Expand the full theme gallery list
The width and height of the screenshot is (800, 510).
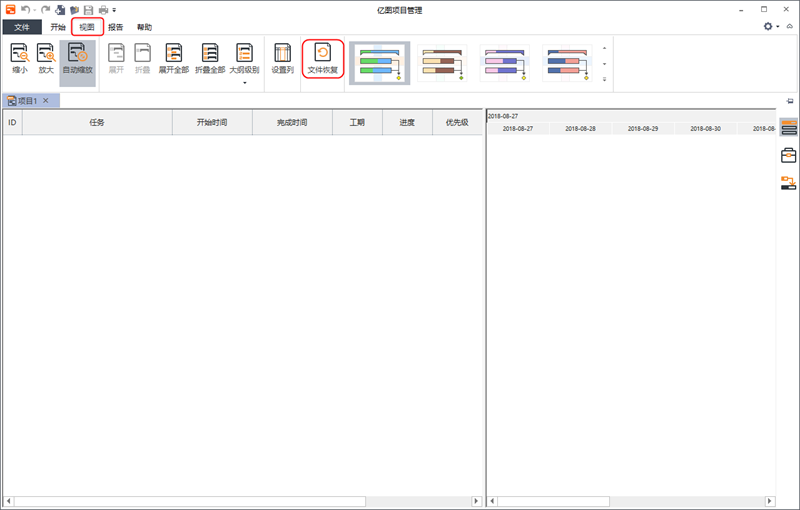pos(605,79)
